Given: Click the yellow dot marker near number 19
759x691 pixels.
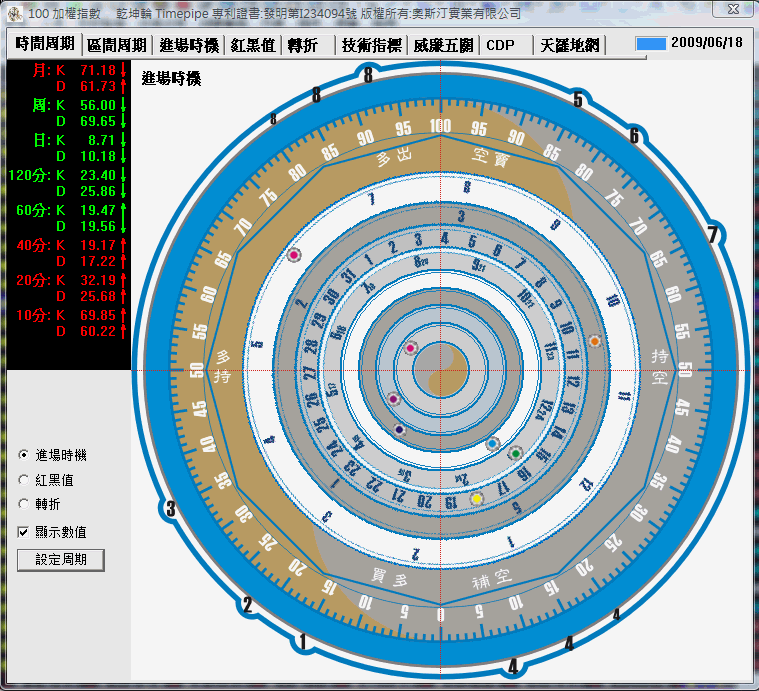Looking at the screenshot, I should point(477,497).
